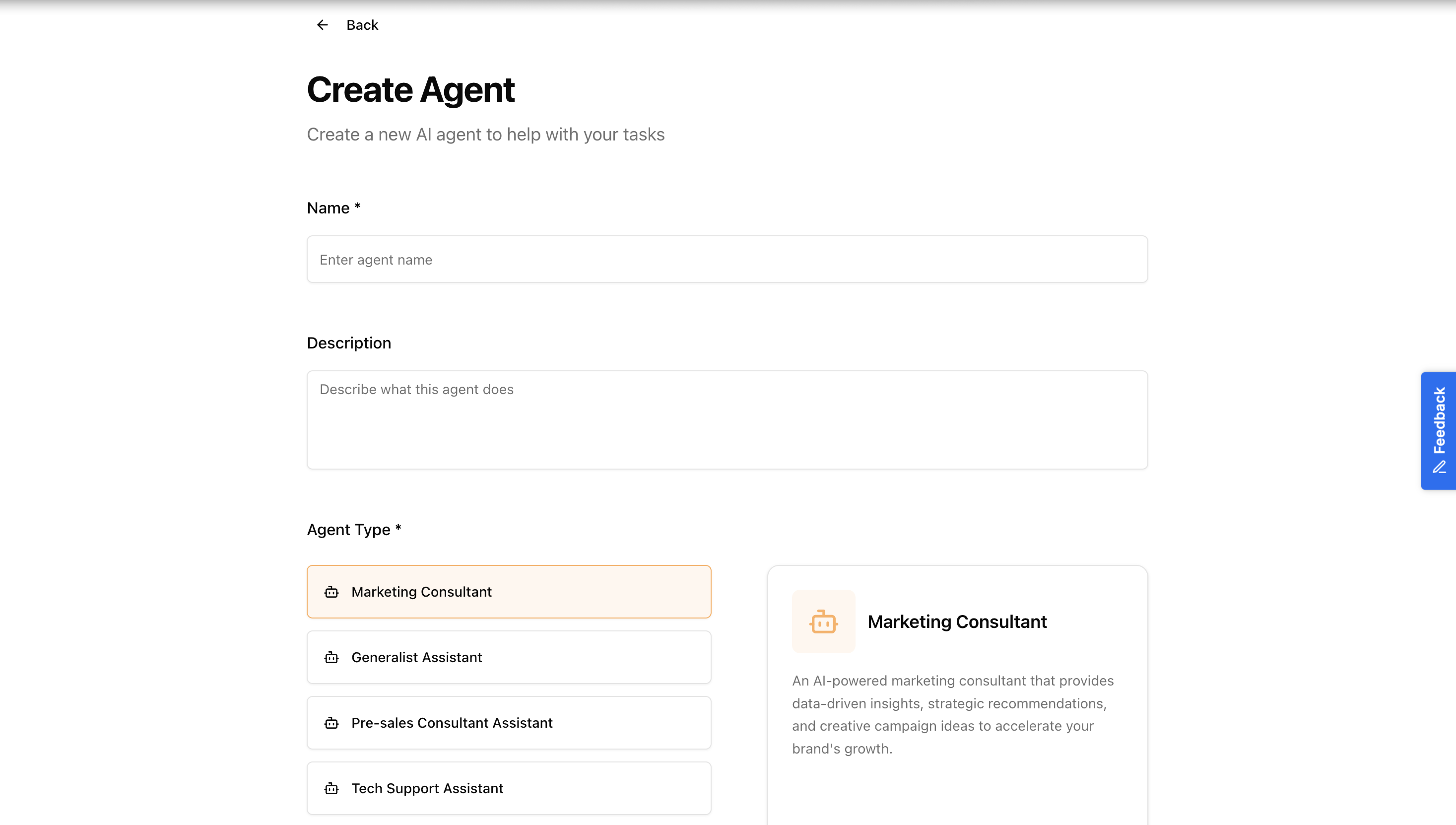Click the robot icon beside Pre-sales Consultant Assistant
Viewport: 1456px width, 825px height.
coord(331,723)
